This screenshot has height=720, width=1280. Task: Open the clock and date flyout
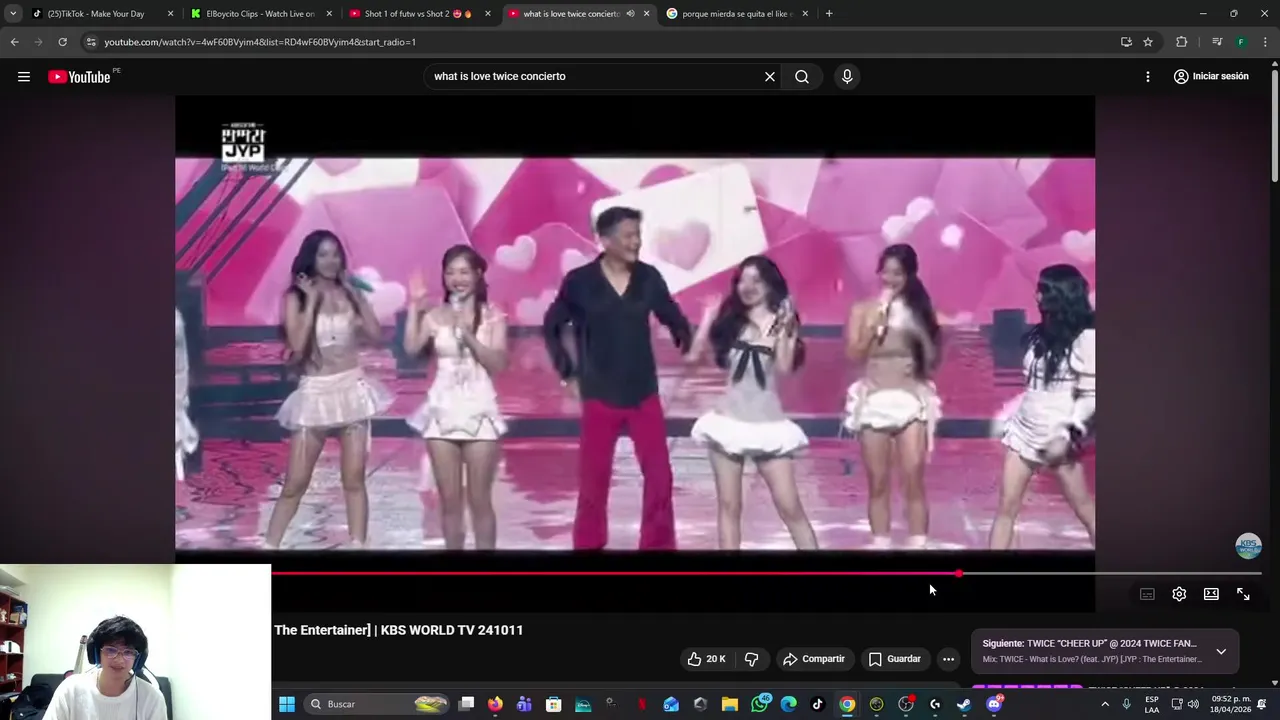(1231, 704)
